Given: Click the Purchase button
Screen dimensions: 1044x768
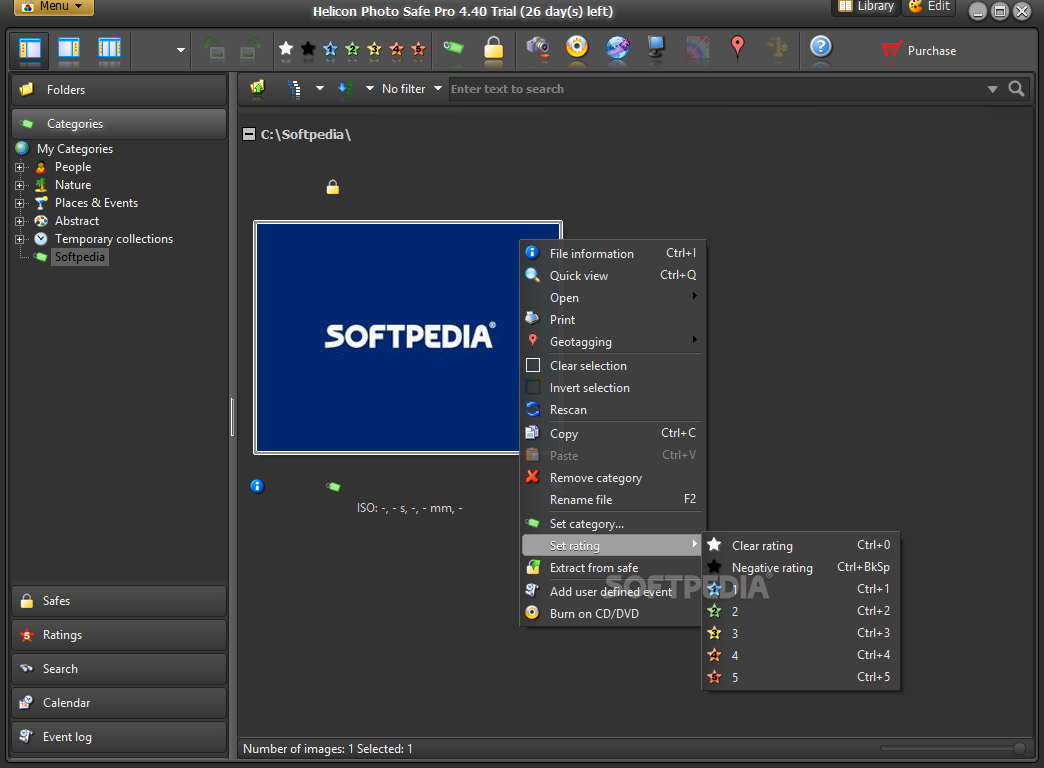Looking at the screenshot, I should [919, 51].
